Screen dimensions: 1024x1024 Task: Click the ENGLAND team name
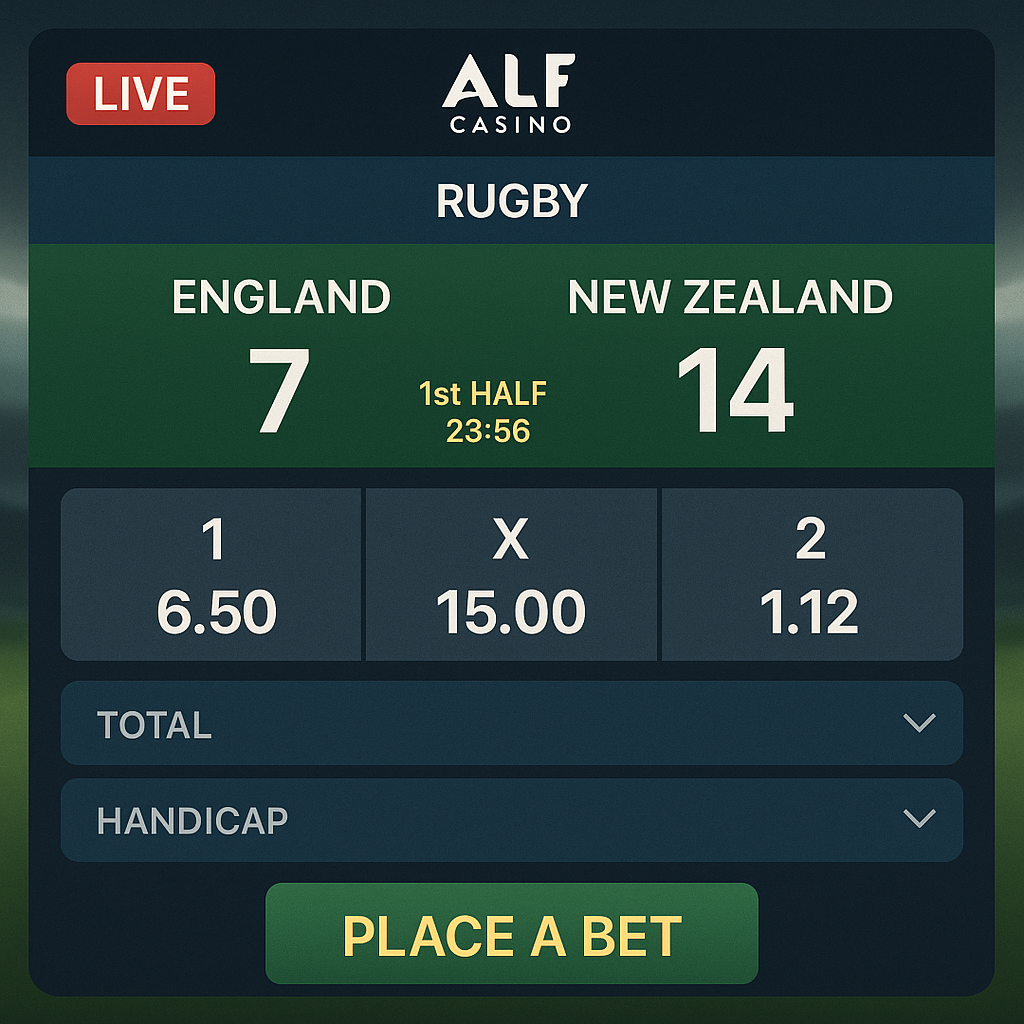[281, 297]
